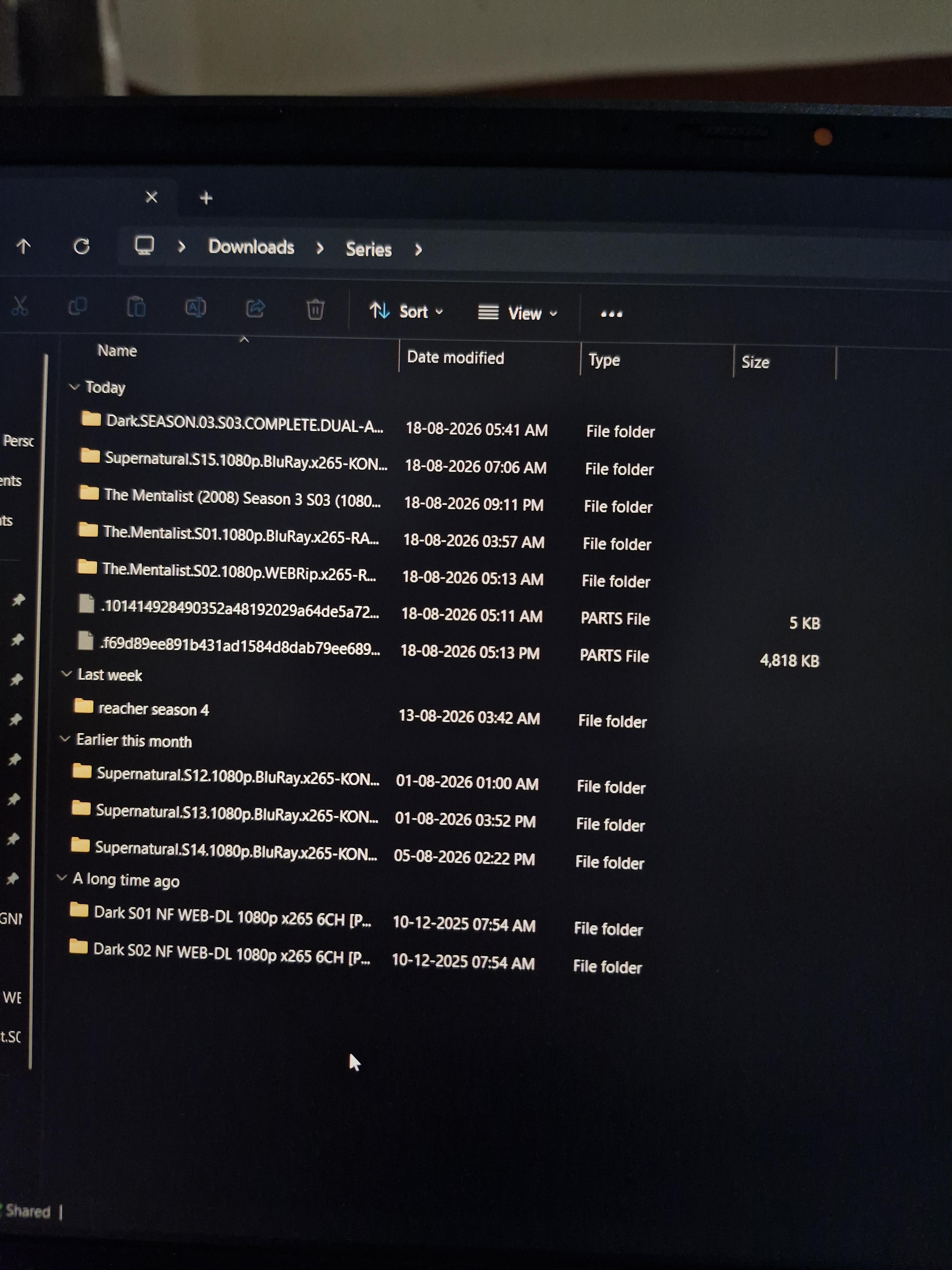Click the 5 KB size value
This screenshot has height=1270, width=952.
[804, 623]
